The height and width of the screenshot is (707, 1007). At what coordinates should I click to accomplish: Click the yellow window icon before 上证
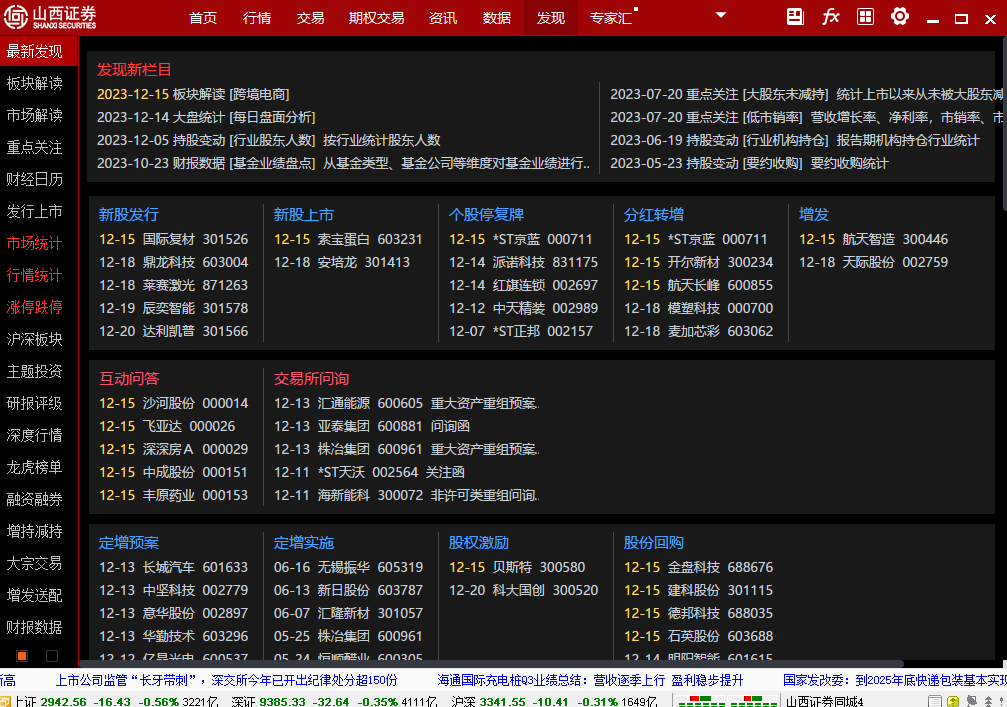coord(6,701)
